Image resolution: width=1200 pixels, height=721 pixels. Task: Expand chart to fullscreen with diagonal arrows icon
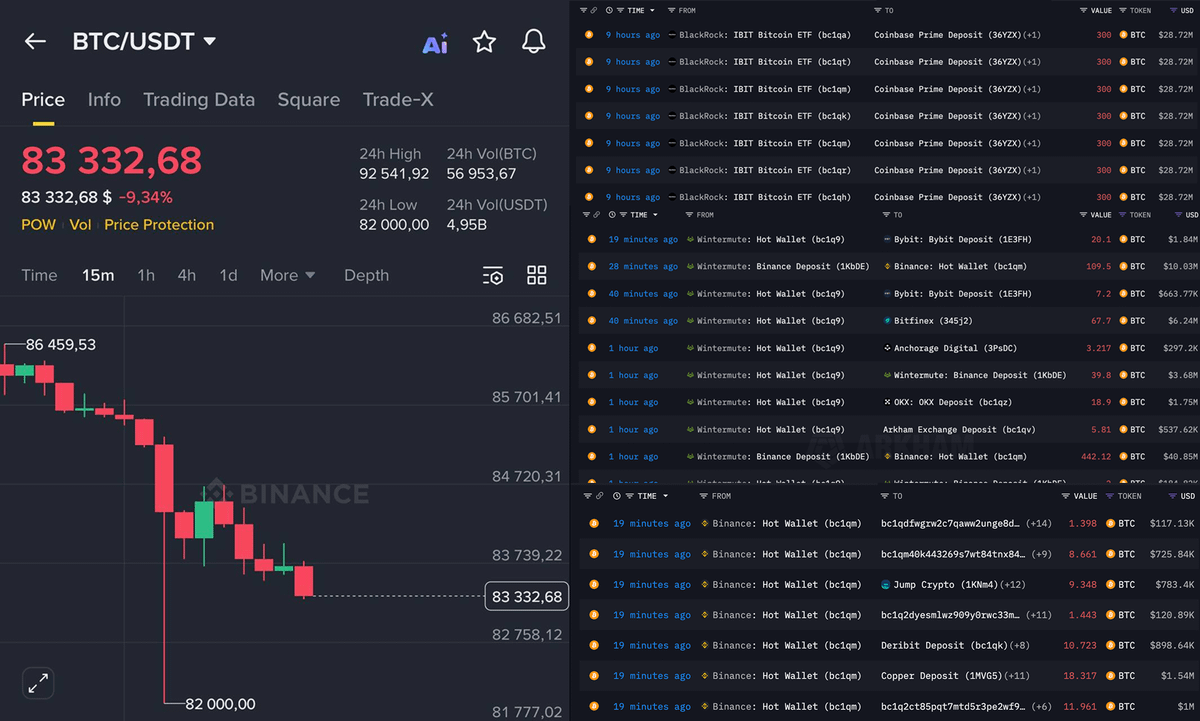[38, 684]
